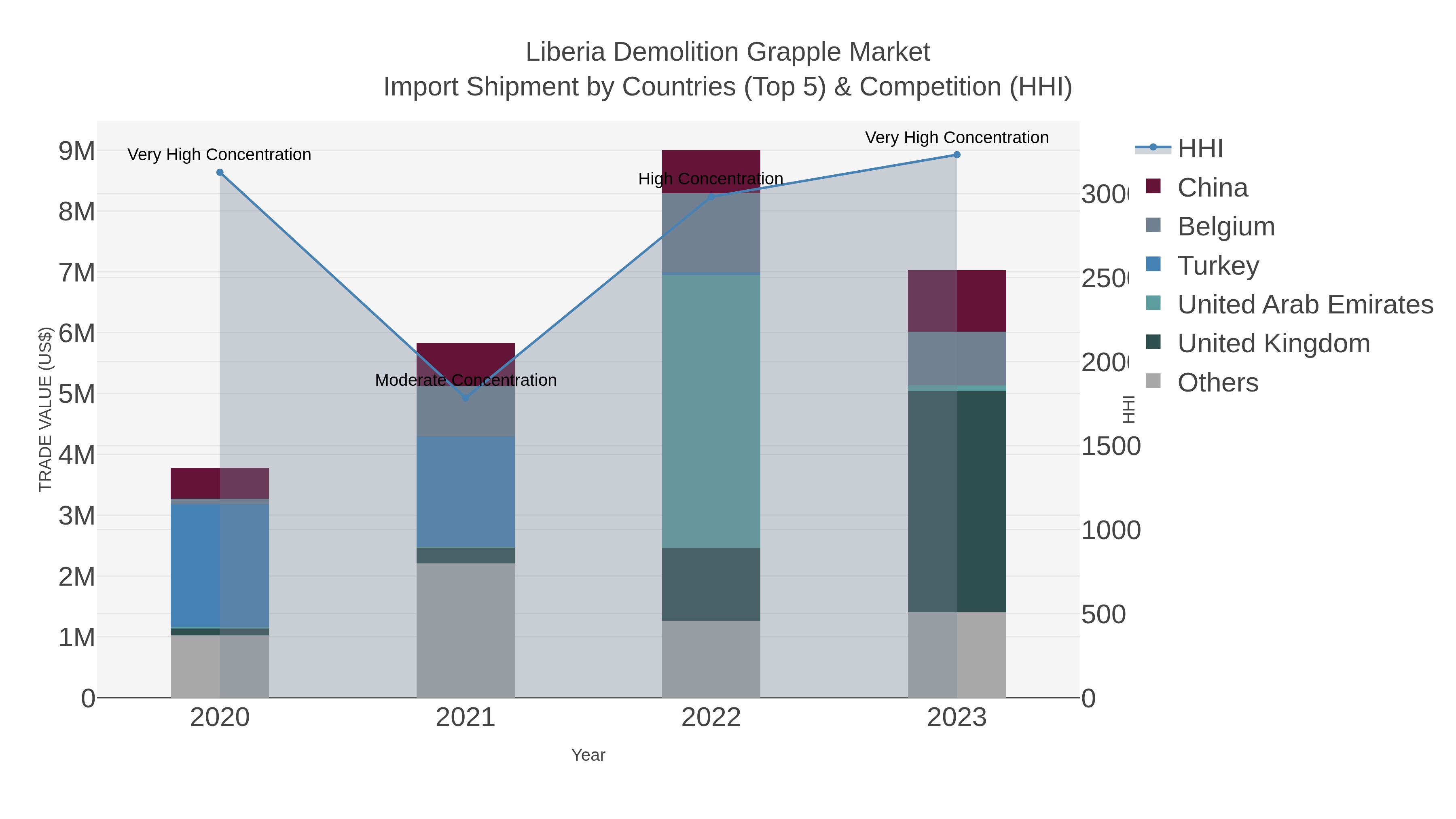Toggle the United Arab Emirates legend entry

coord(1289,304)
